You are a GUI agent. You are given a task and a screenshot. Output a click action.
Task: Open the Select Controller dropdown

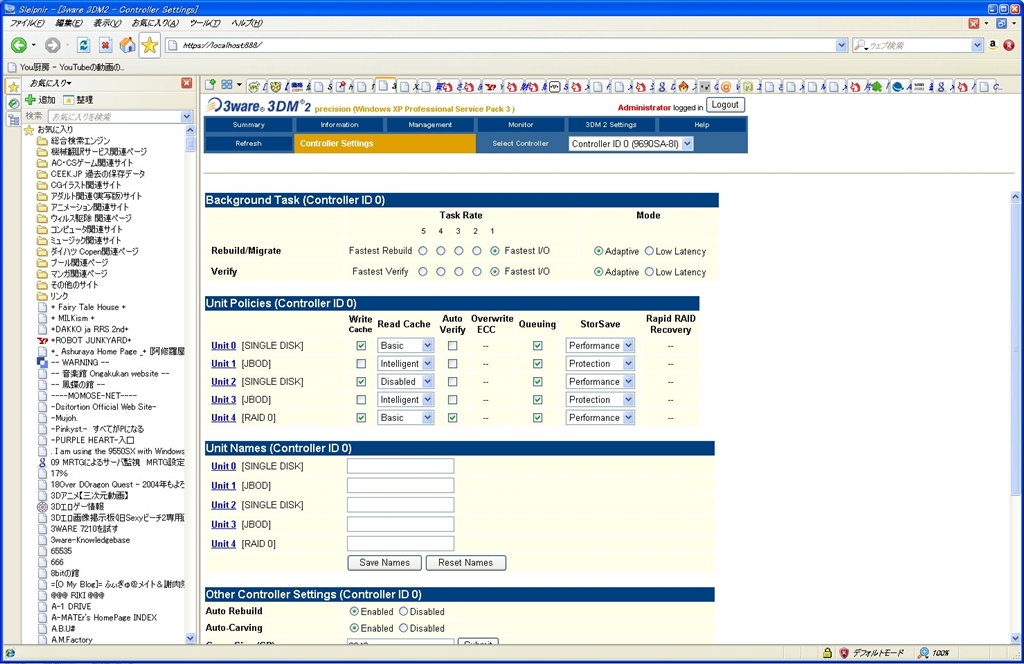click(630, 144)
